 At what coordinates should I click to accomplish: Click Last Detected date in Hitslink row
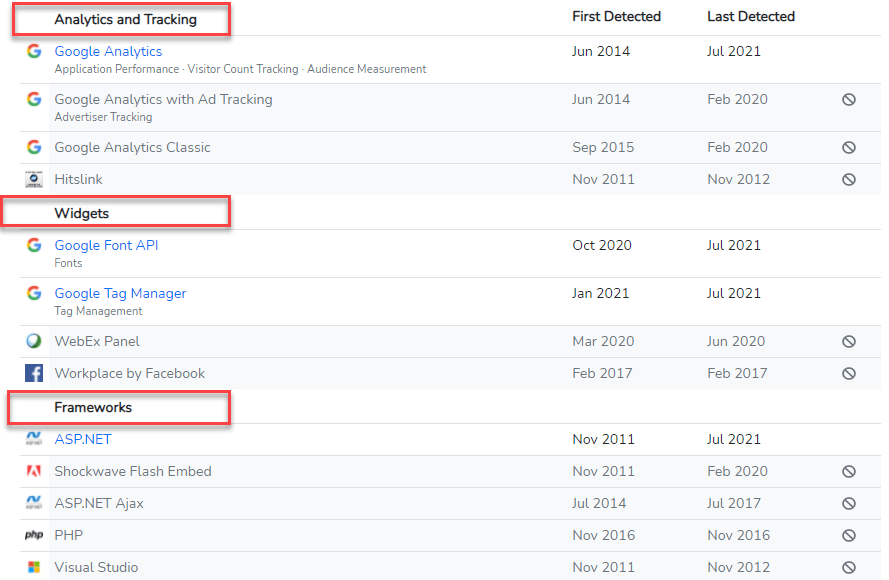pos(739,179)
